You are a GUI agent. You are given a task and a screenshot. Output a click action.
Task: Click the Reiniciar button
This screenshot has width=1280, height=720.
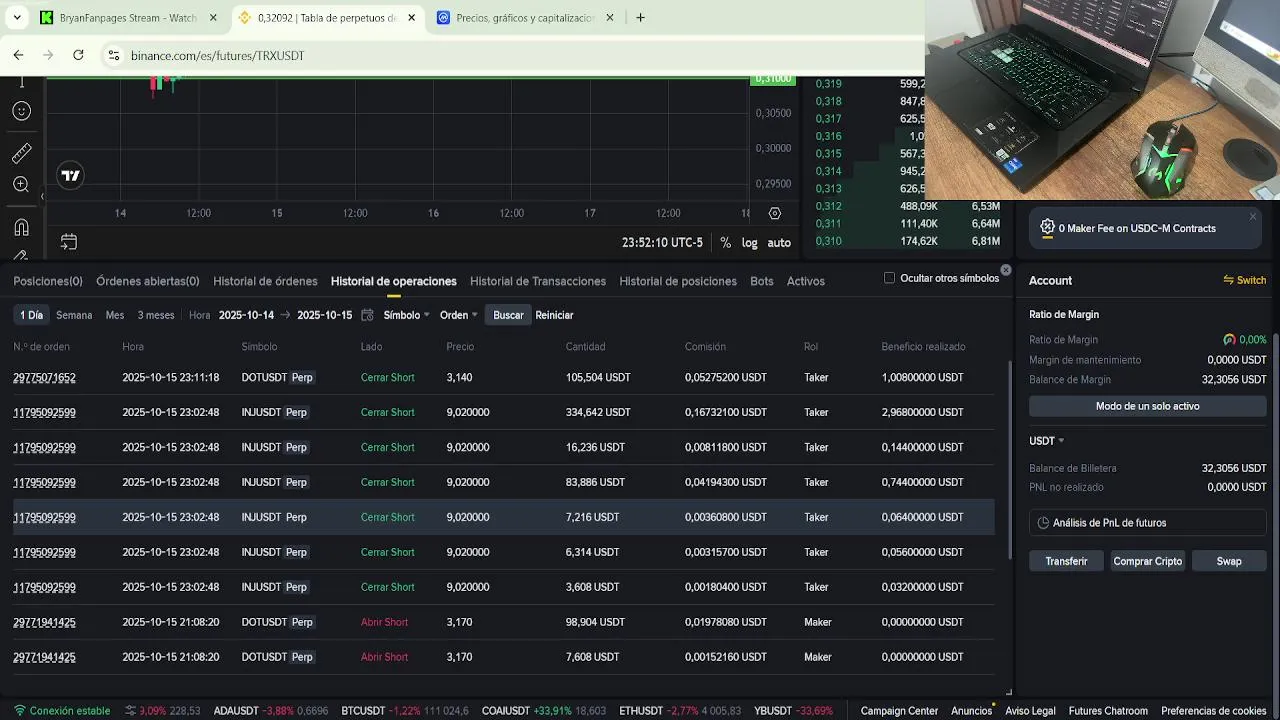coord(554,315)
